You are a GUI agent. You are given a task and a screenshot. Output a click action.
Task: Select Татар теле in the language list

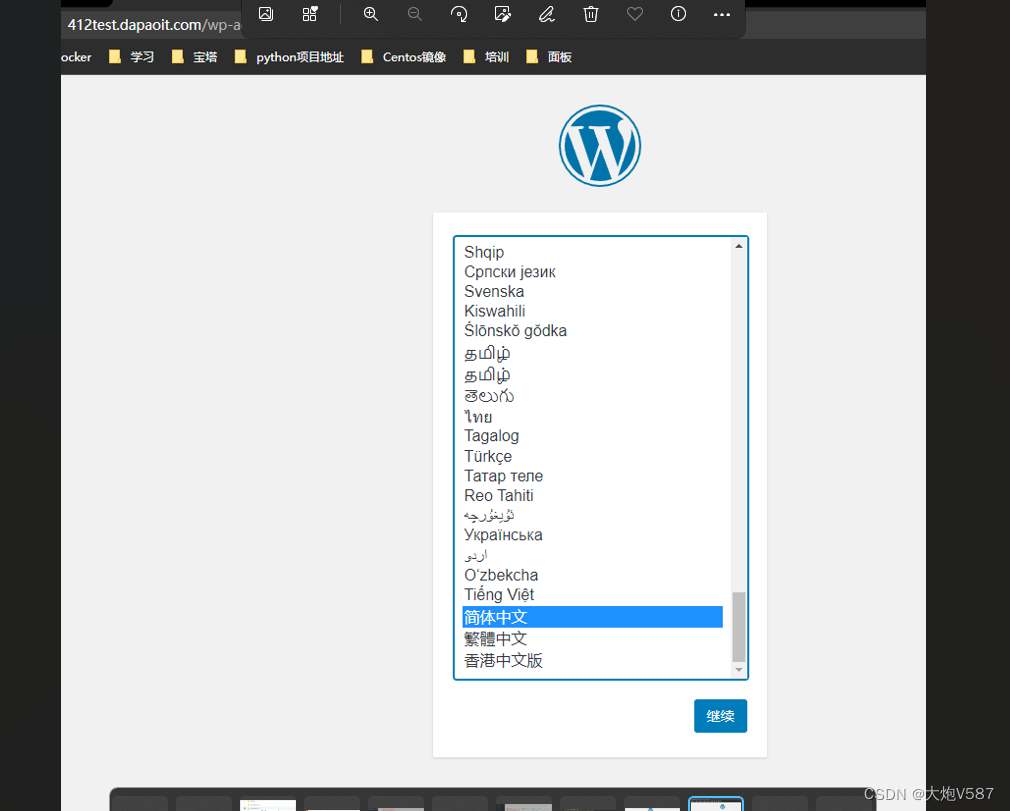pos(593,476)
